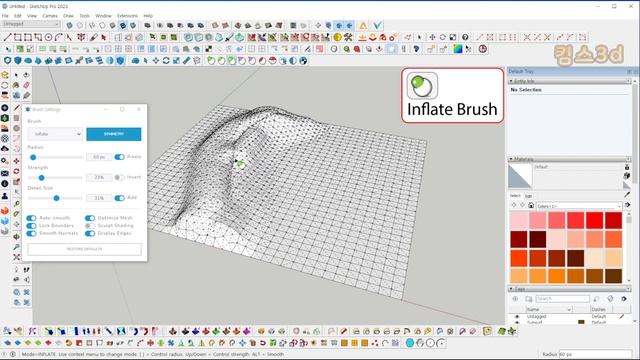Click the blue Symmetry button
The height and width of the screenshot is (360, 640).
(114, 134)
